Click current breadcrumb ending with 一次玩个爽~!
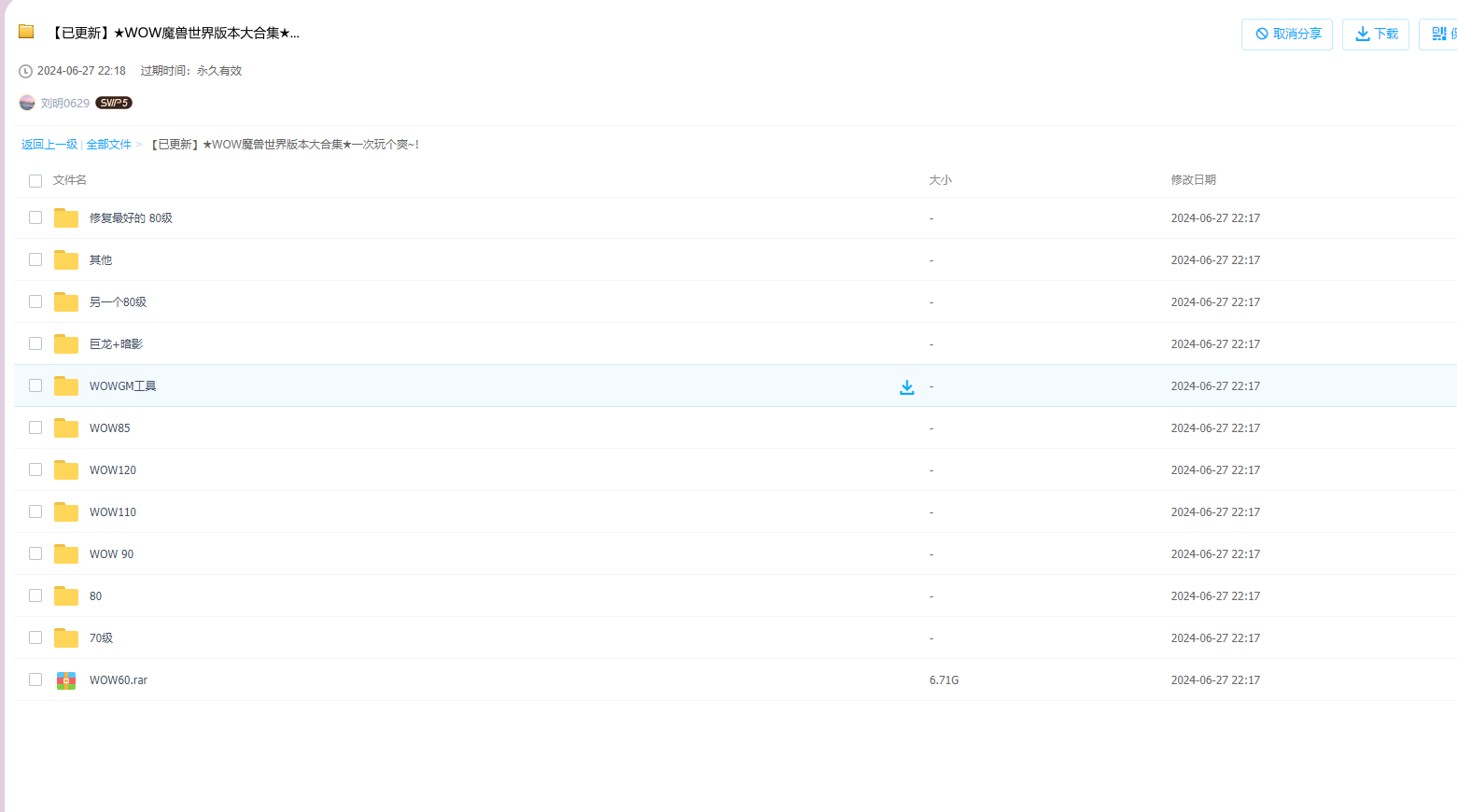This screenshot has width=1457, height=812. 284,145
